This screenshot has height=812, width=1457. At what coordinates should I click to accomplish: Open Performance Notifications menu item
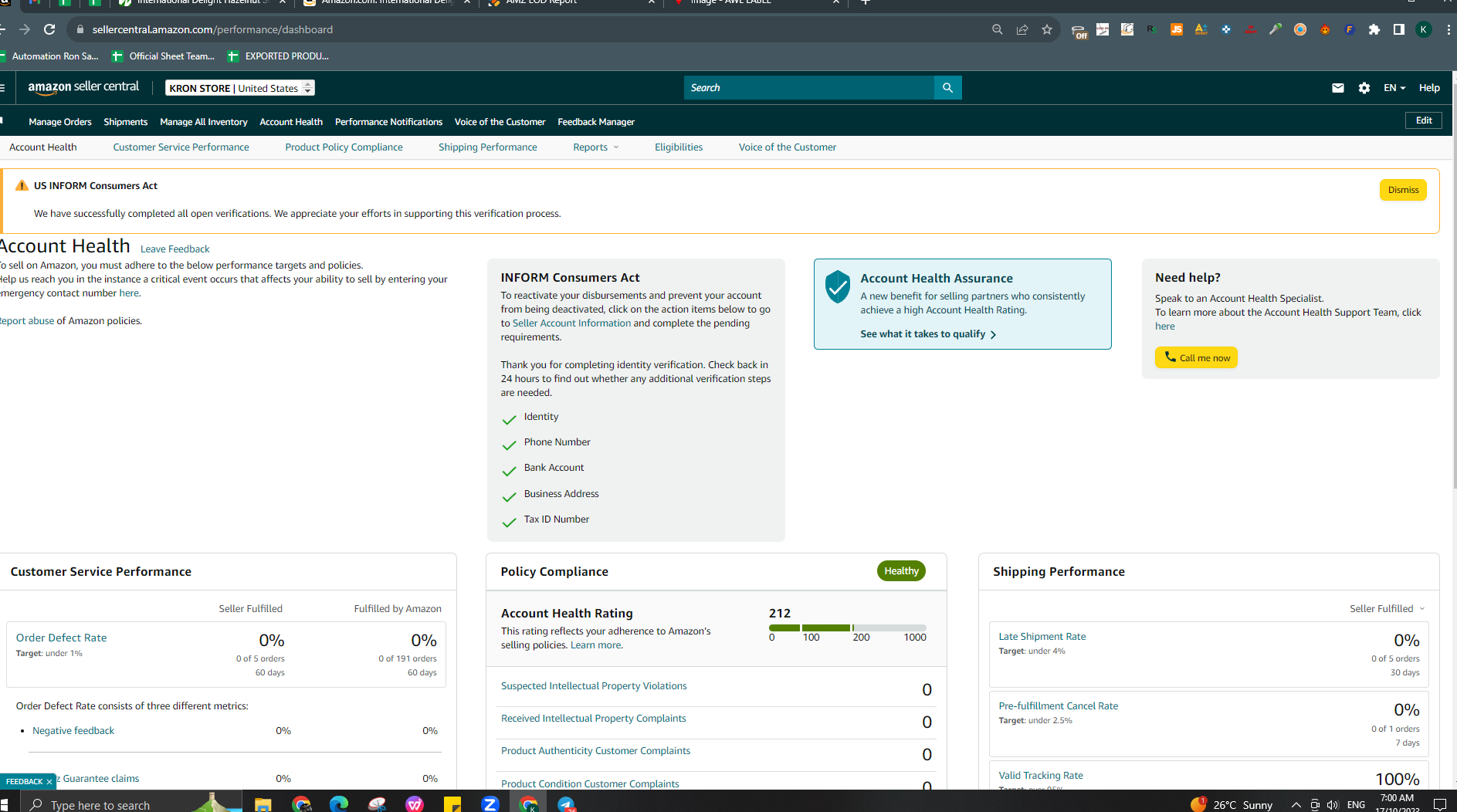tap(388, 122)
